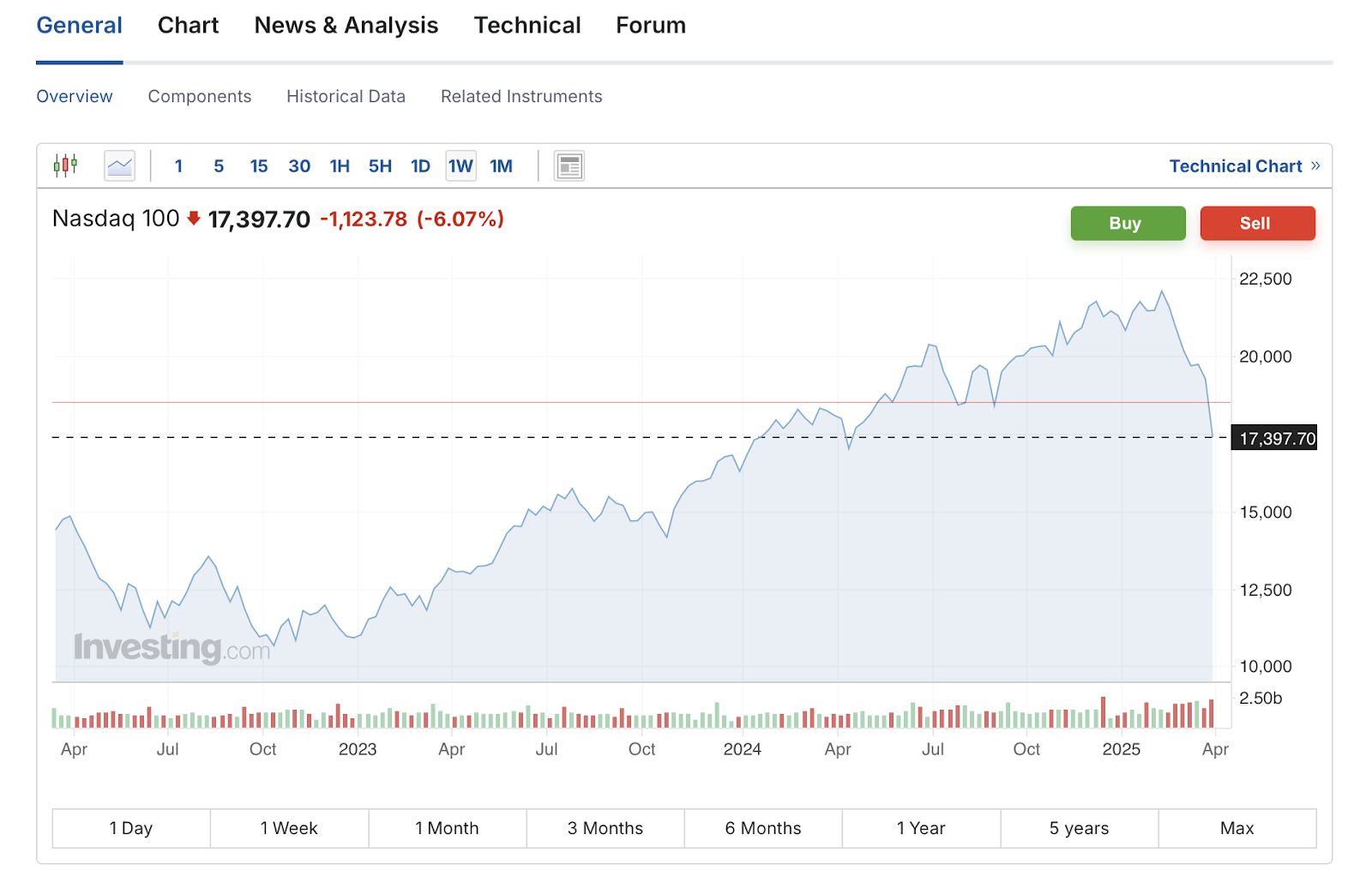Click the bold 17,397.70 price in header

tap(259, 219)
